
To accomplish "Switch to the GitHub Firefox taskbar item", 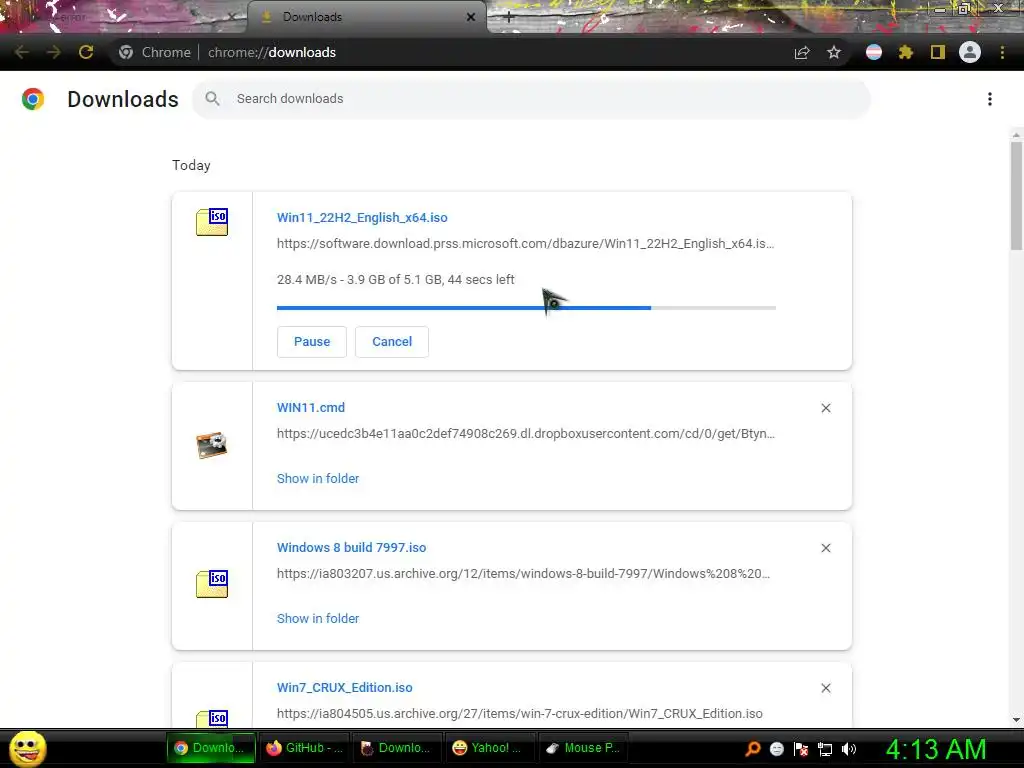I will [304, 748].
